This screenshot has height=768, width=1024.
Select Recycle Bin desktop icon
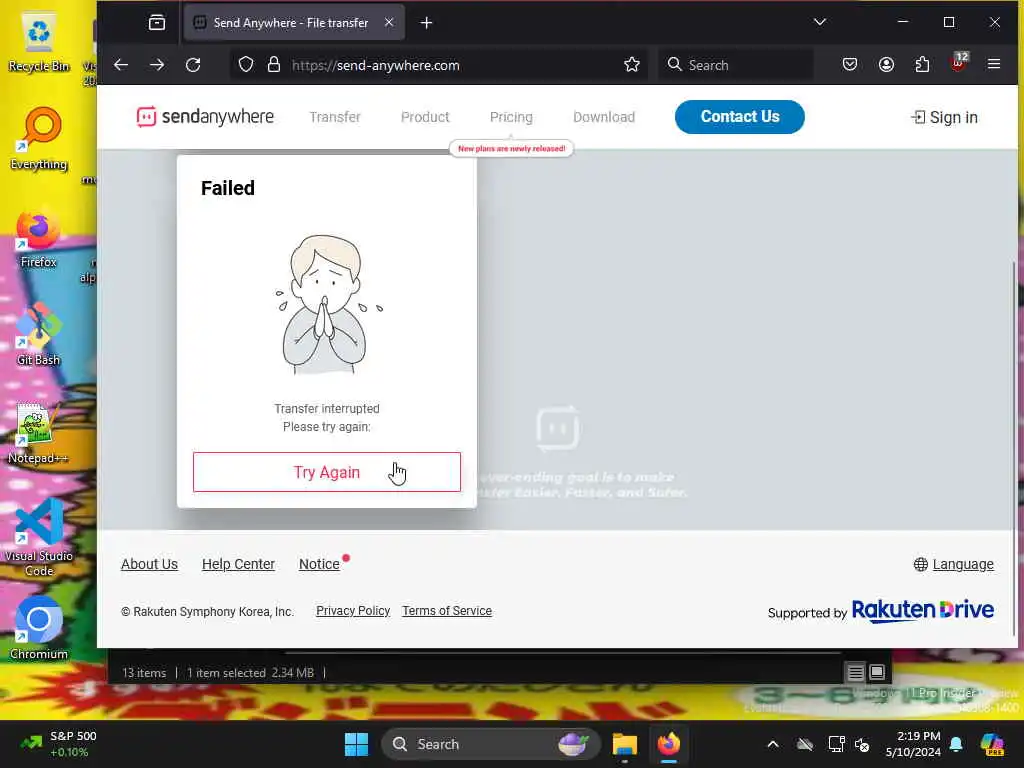coord(39,42)
